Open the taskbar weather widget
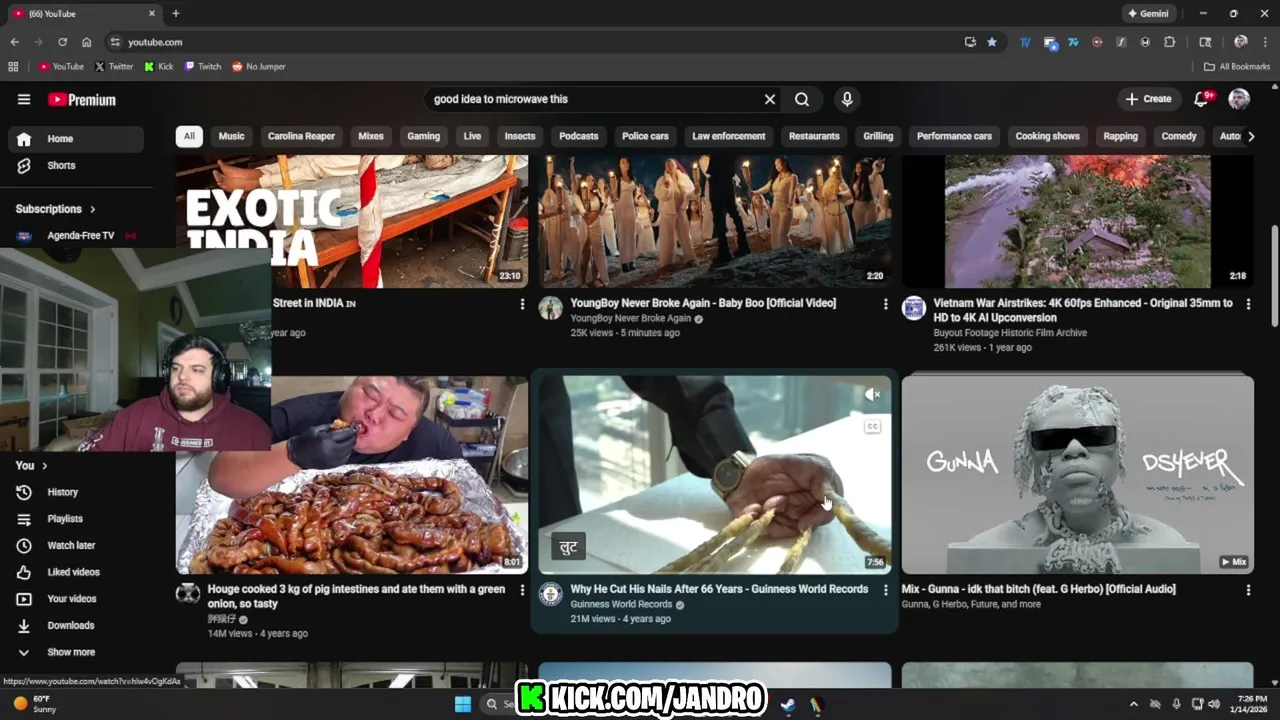1280x720 pixels. tap(35, 704)
